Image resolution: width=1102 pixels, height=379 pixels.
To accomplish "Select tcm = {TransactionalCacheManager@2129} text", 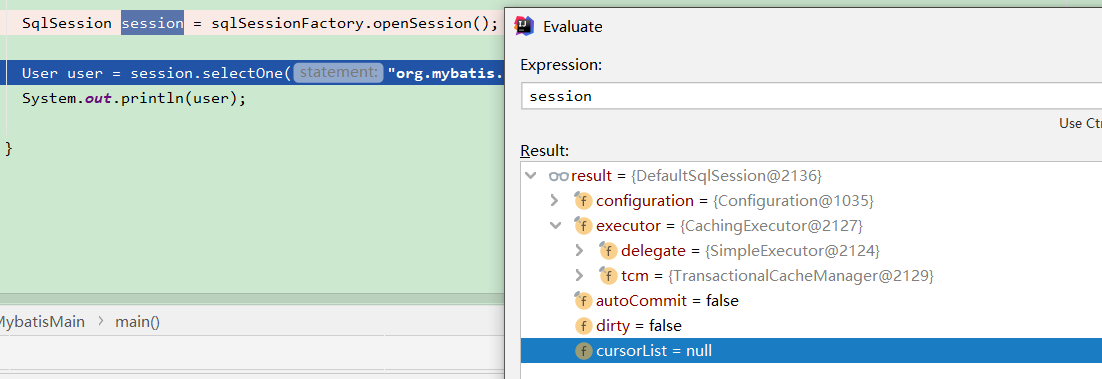I will (x=777, y=276).
